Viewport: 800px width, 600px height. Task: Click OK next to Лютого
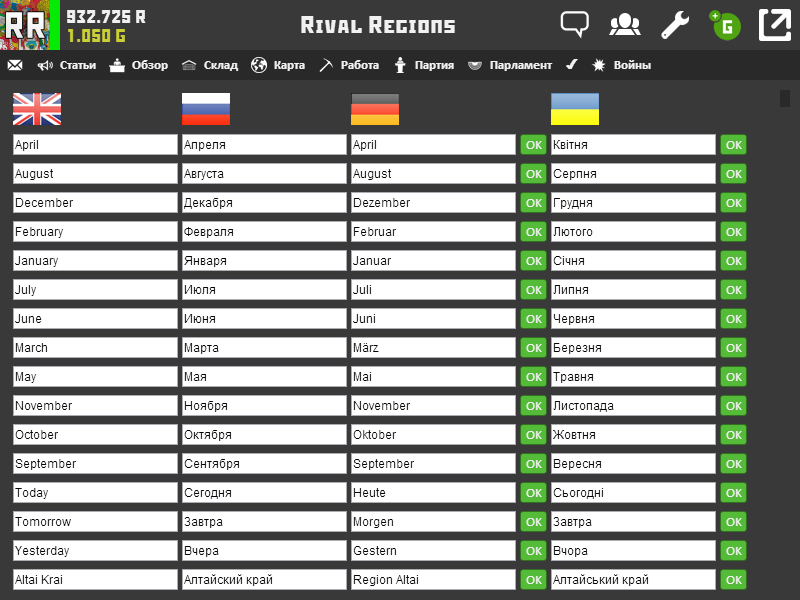point(734,232)
